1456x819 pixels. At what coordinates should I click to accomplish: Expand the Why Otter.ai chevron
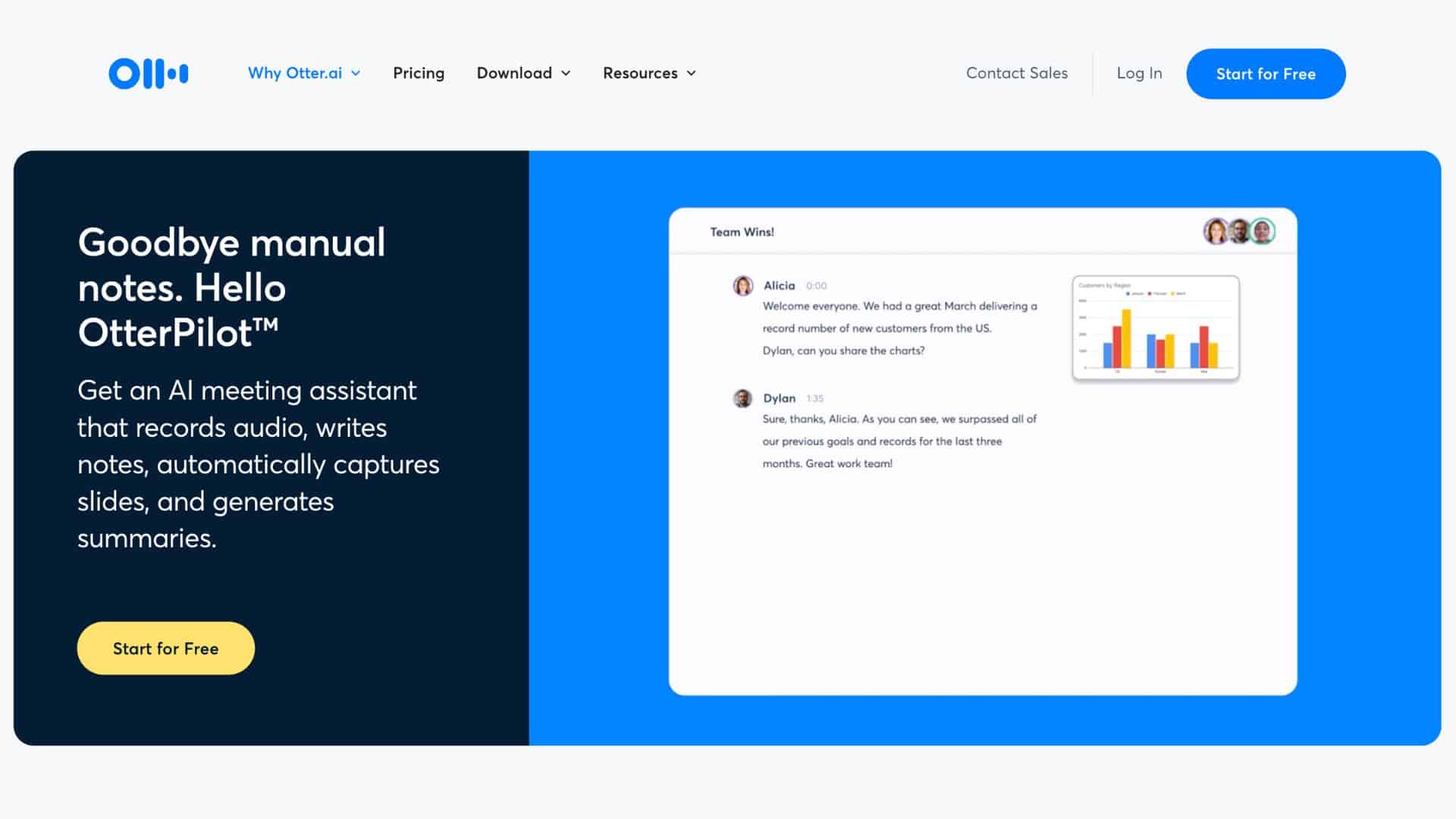coord(356,74)
